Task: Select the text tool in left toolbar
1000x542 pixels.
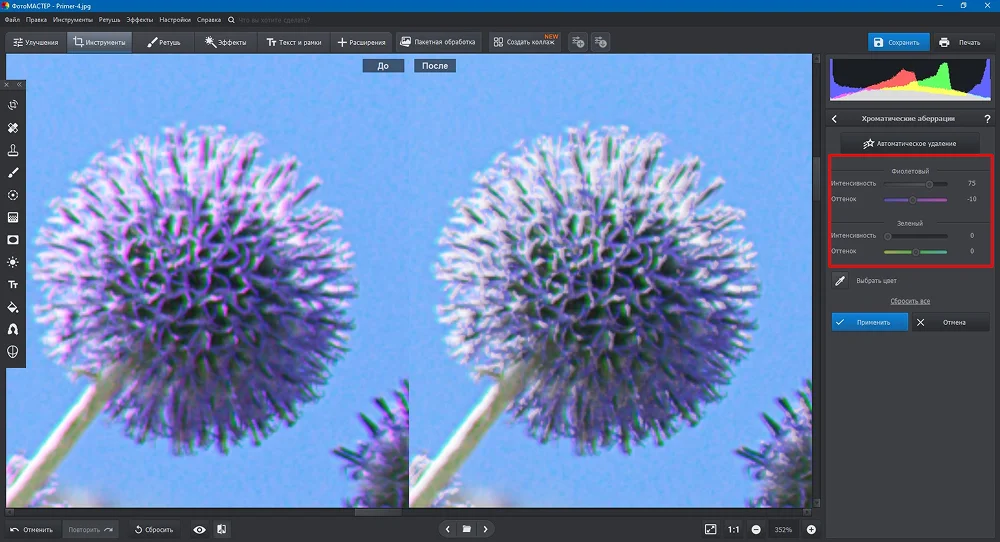Action: (x=13, y=284)
